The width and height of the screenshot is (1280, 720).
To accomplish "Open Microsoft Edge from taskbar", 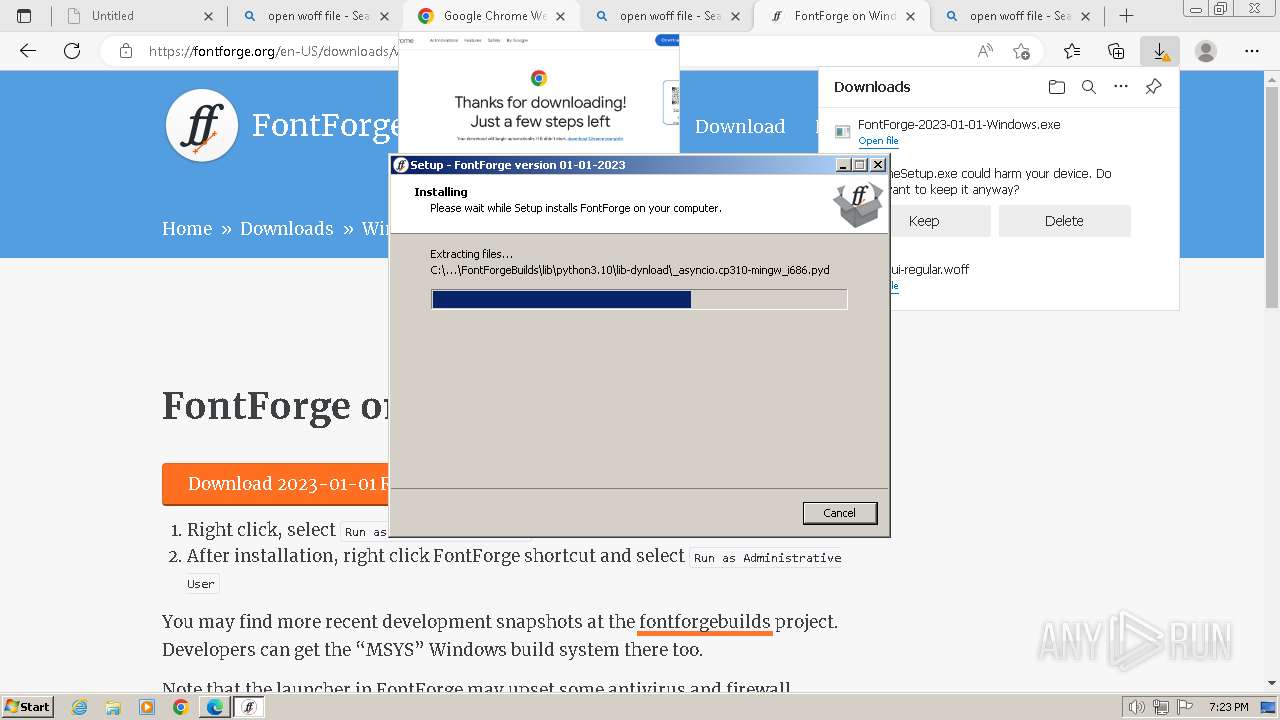I will point(215,707).
